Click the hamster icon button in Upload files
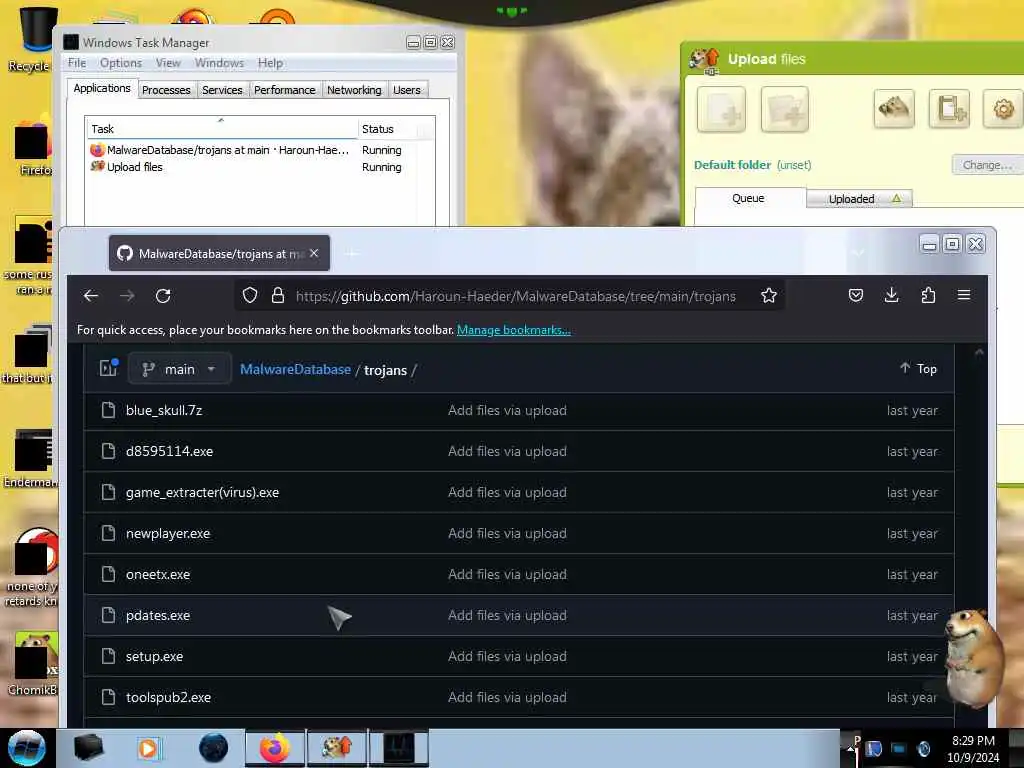This screenshot has width=1024, height=768. pyautogui.click(x=894, y=108)
